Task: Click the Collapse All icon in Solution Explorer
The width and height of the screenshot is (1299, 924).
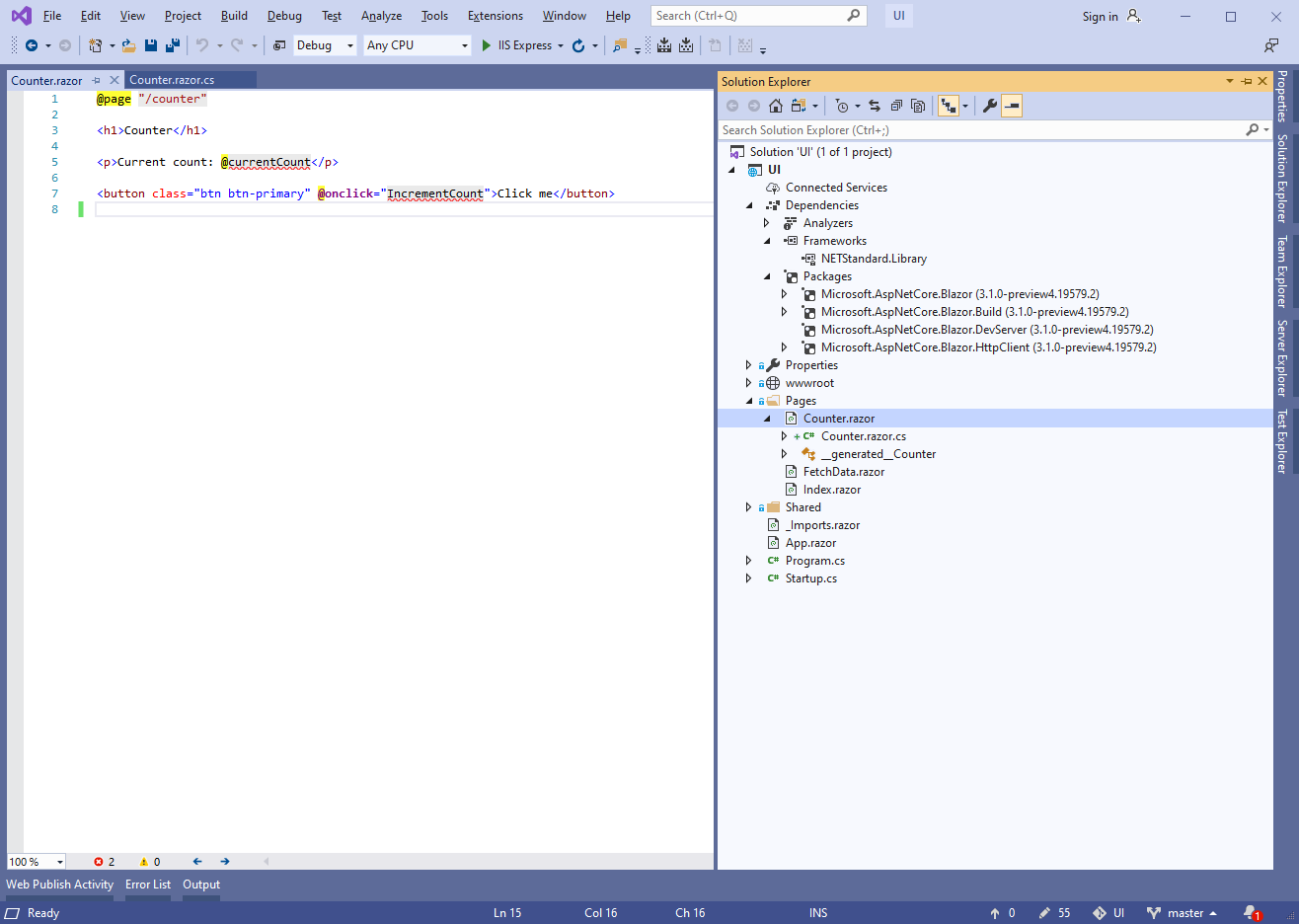Action: point(896,106)
